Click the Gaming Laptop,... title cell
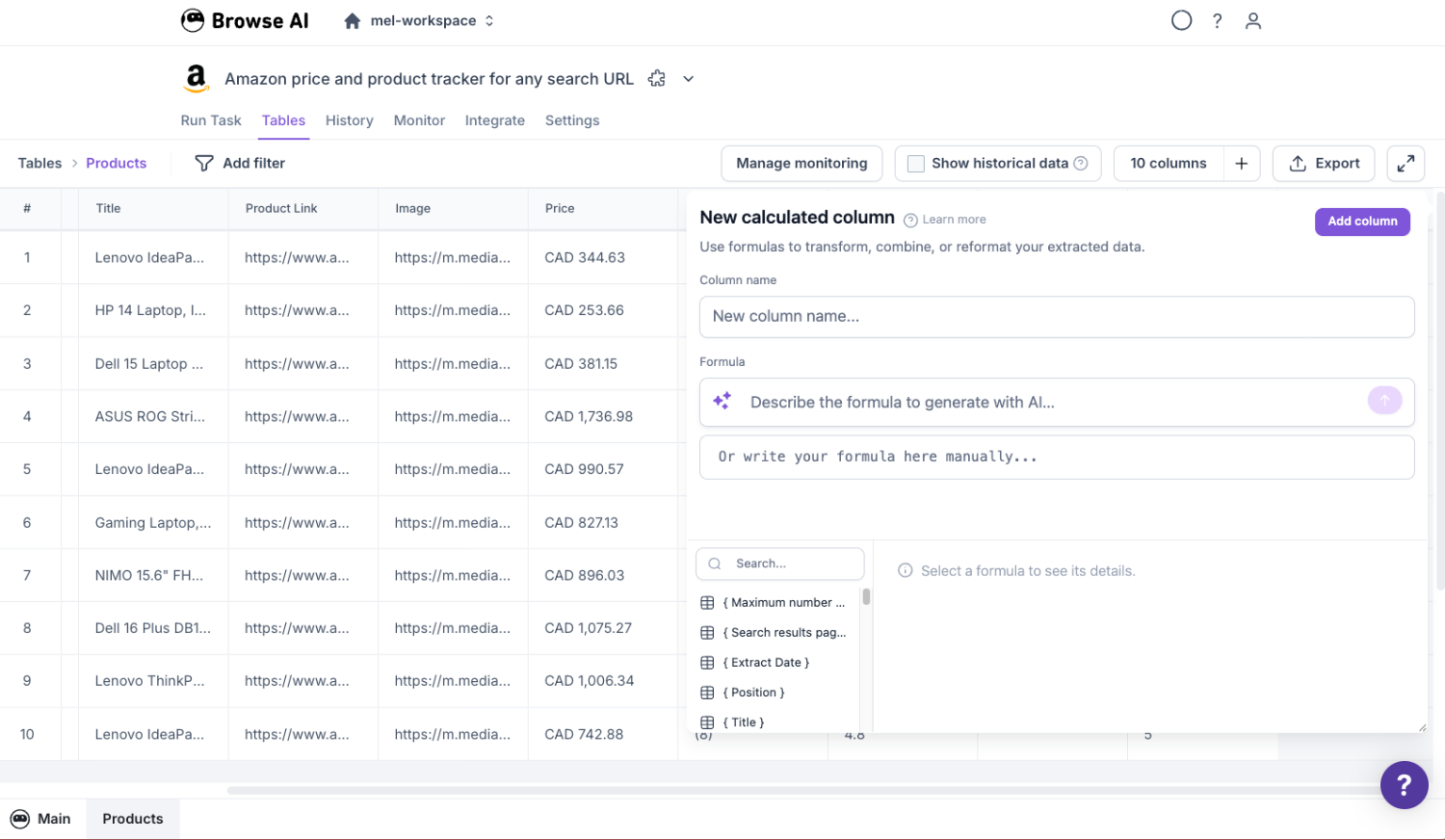 tap(152, 522)
